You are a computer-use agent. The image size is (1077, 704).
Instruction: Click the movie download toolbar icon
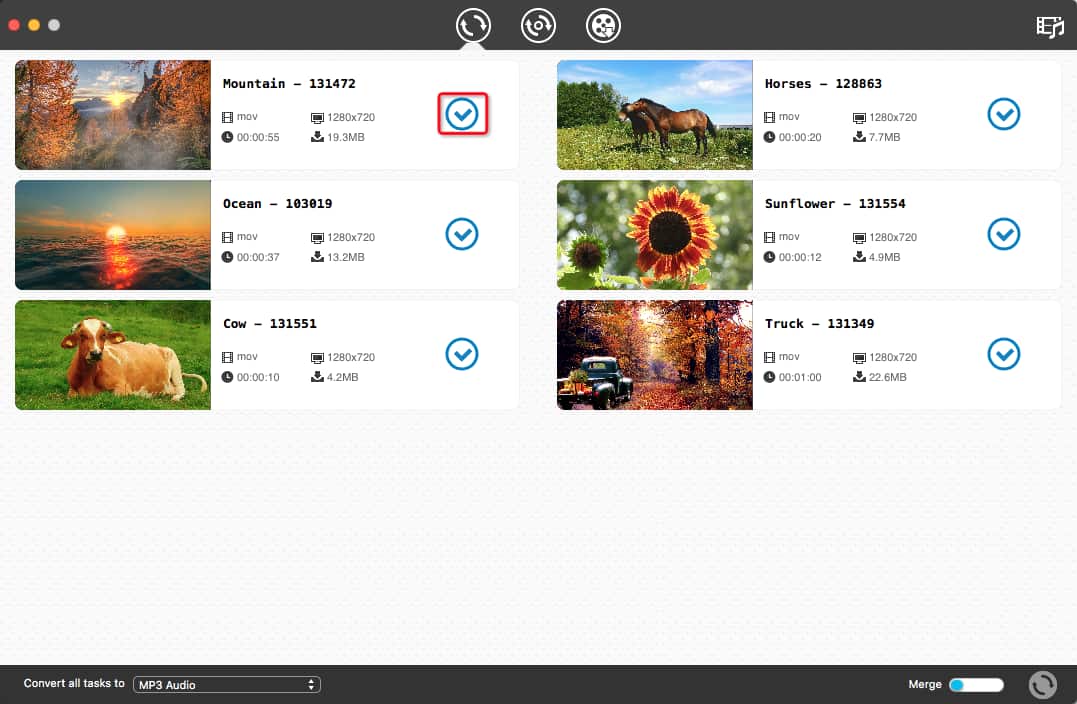click(603, 26)
